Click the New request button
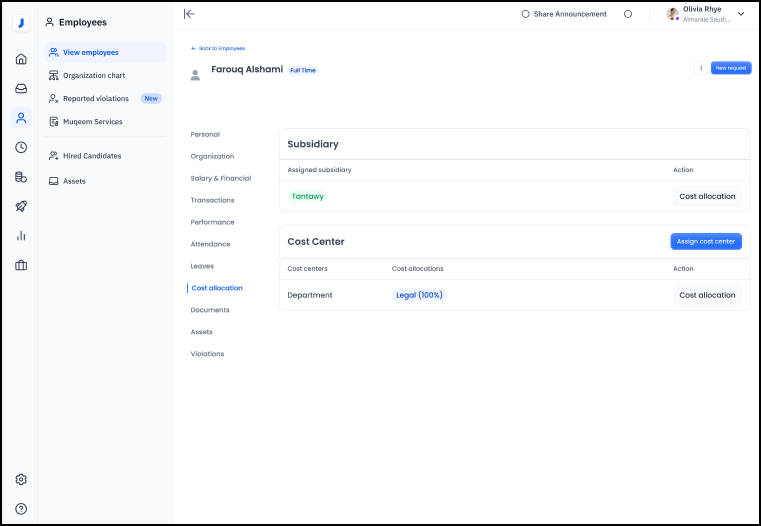761x526 pixels. pyautogui.click(x=731, y=68)
